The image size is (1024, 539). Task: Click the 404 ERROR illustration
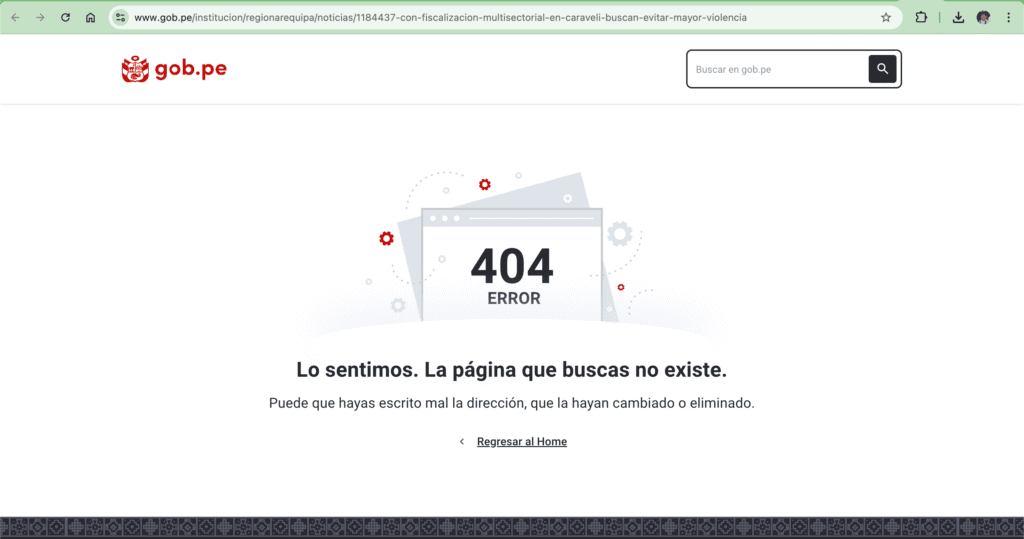(512, 270)
